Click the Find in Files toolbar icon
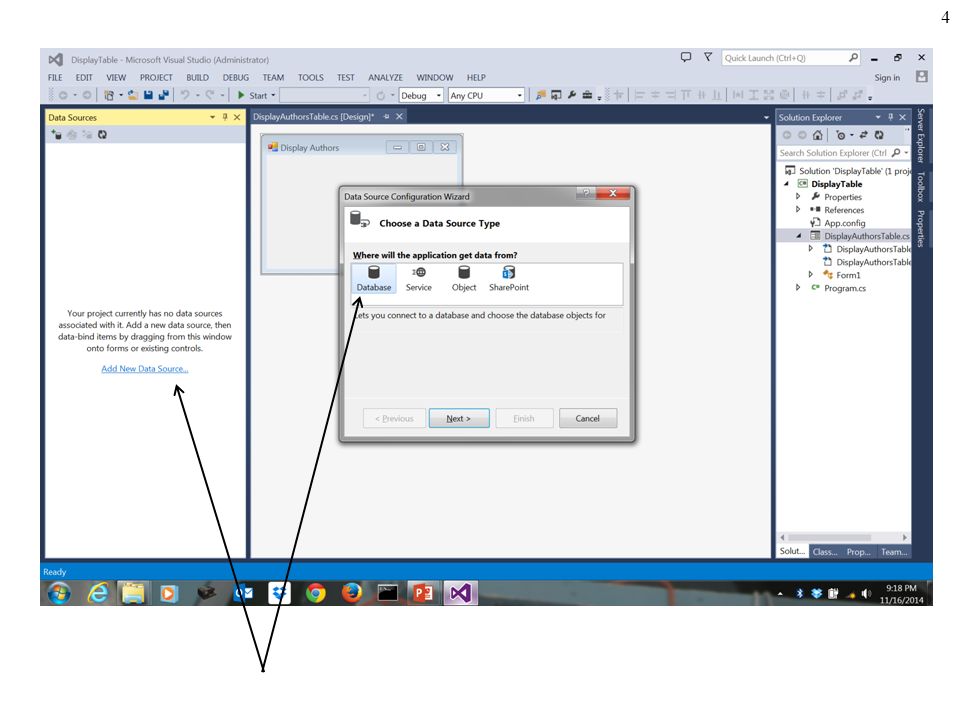960x720 pixels. coord(541,95)
